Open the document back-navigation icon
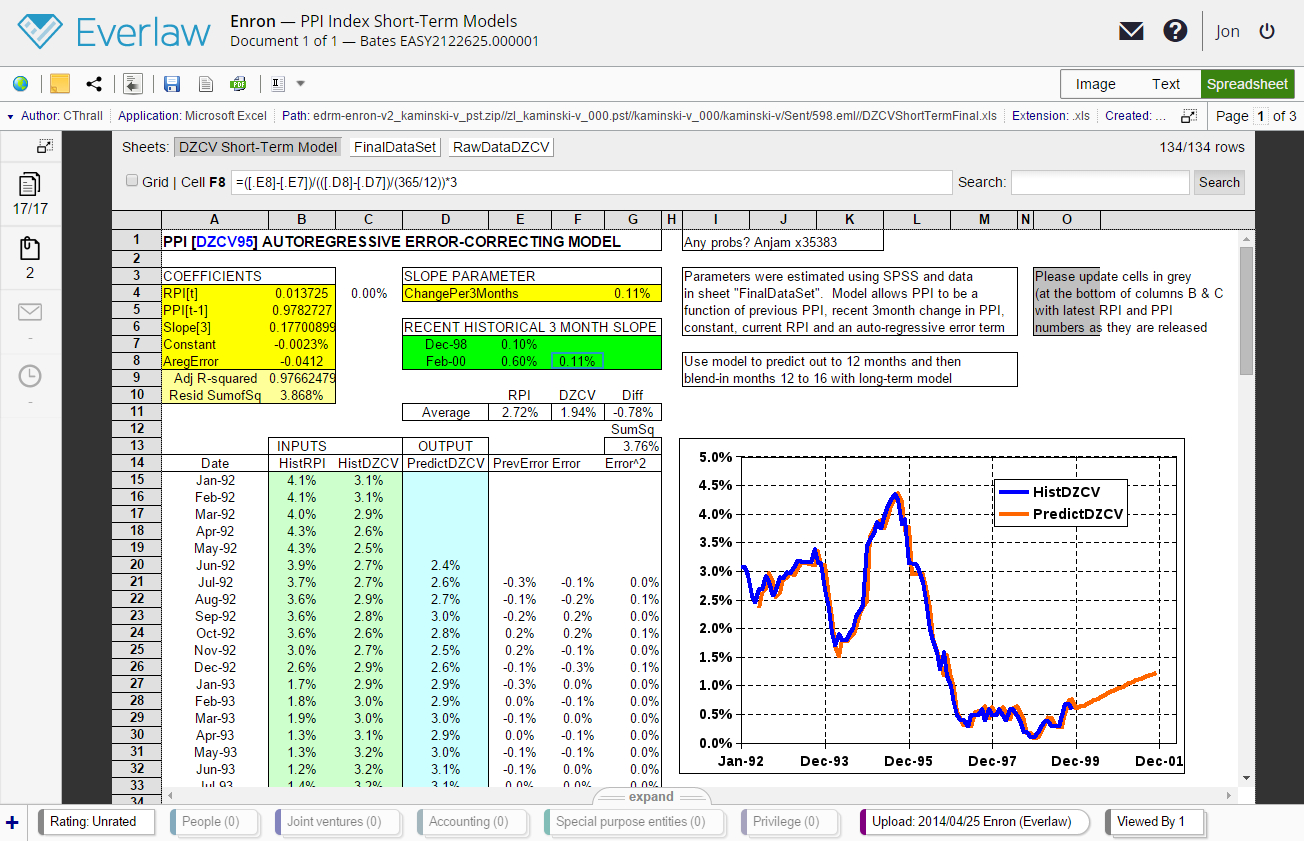 coord(132,83)
